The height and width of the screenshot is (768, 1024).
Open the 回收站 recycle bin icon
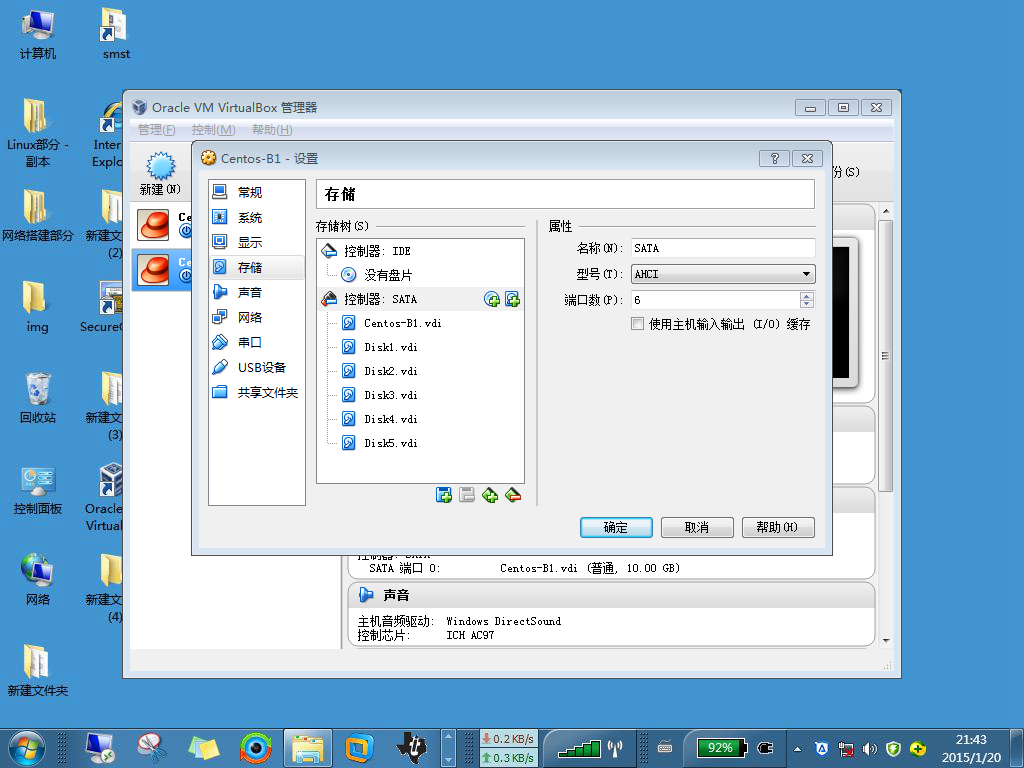[x=37, y=398]
